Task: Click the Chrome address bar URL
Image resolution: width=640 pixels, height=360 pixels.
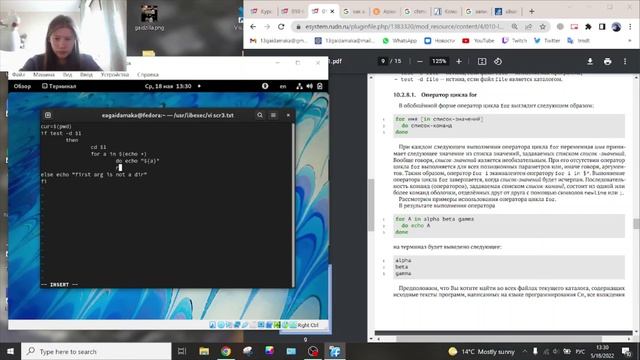Action: (404, 27)
